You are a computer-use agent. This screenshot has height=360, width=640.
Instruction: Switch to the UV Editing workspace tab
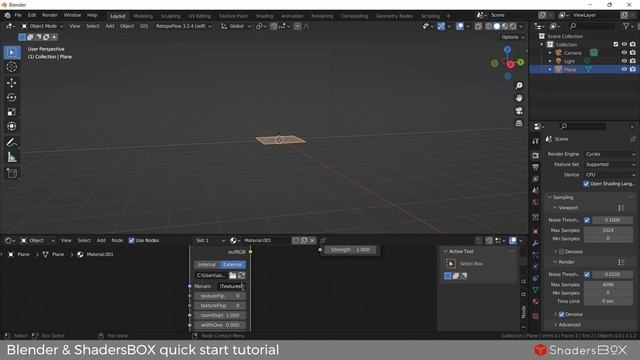tap(199, 16)
